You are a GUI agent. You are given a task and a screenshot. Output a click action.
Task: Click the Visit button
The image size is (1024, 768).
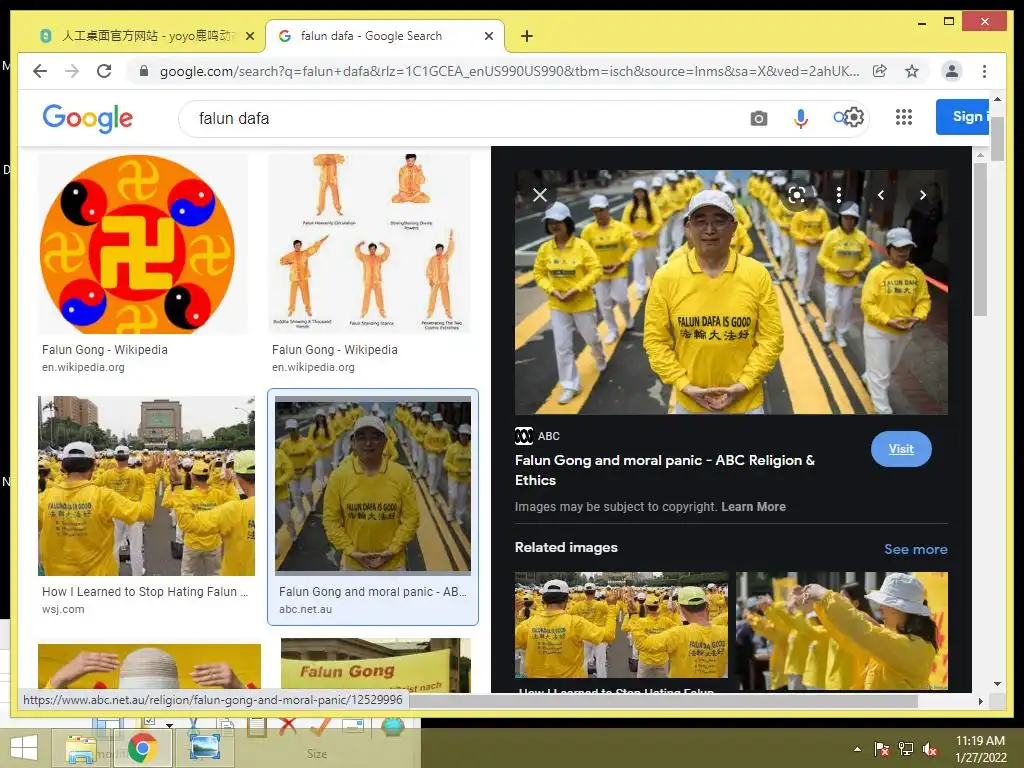(901, 449)
